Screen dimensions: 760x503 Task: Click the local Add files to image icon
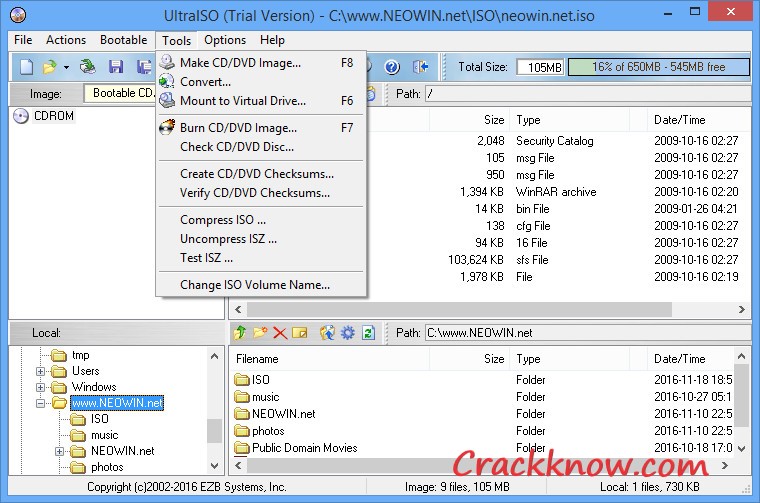[x=327, y=333]
